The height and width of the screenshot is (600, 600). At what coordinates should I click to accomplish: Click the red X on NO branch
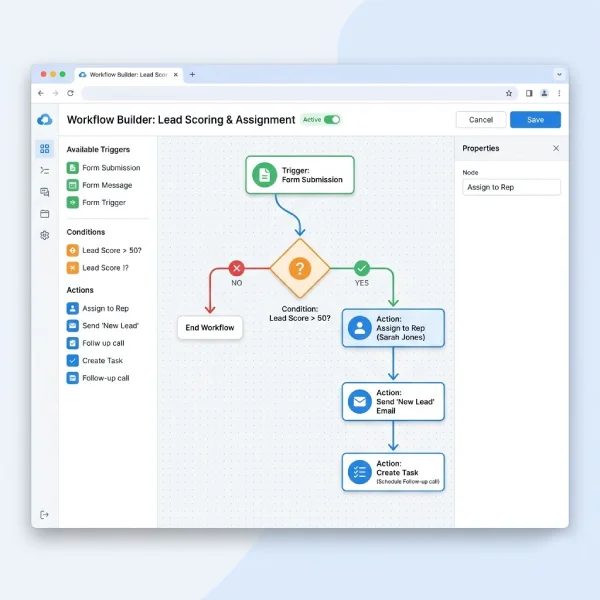point(236,268)
